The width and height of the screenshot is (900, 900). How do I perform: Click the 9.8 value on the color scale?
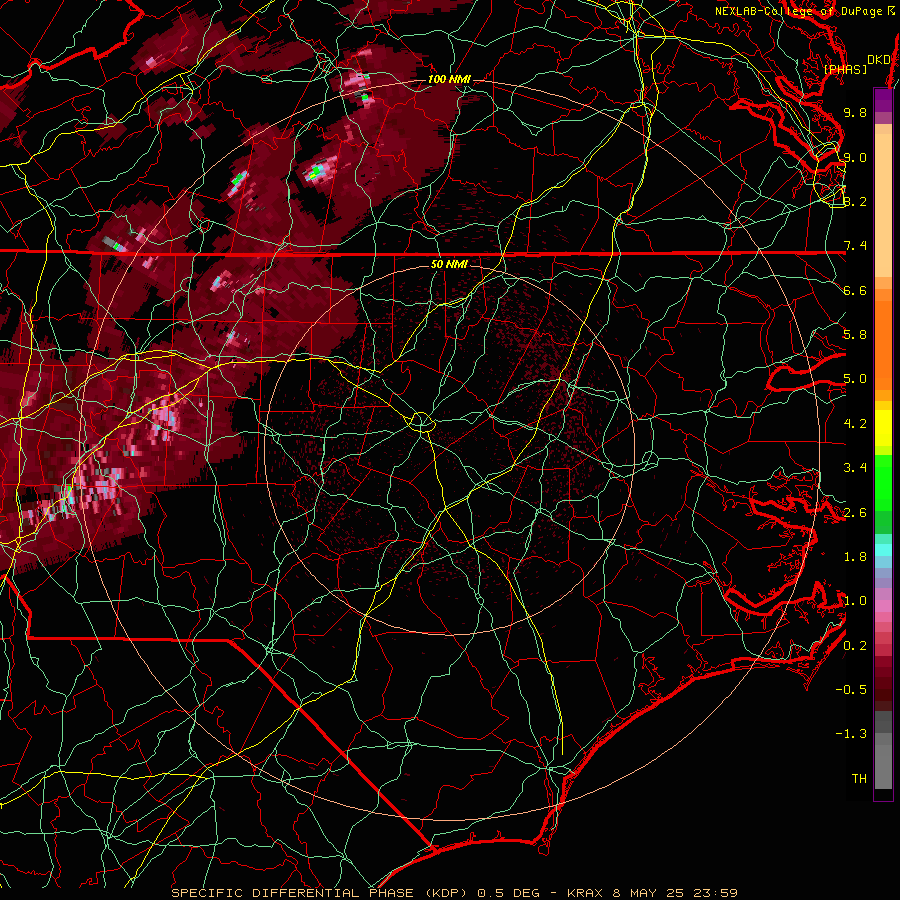[x=855, y=112]
